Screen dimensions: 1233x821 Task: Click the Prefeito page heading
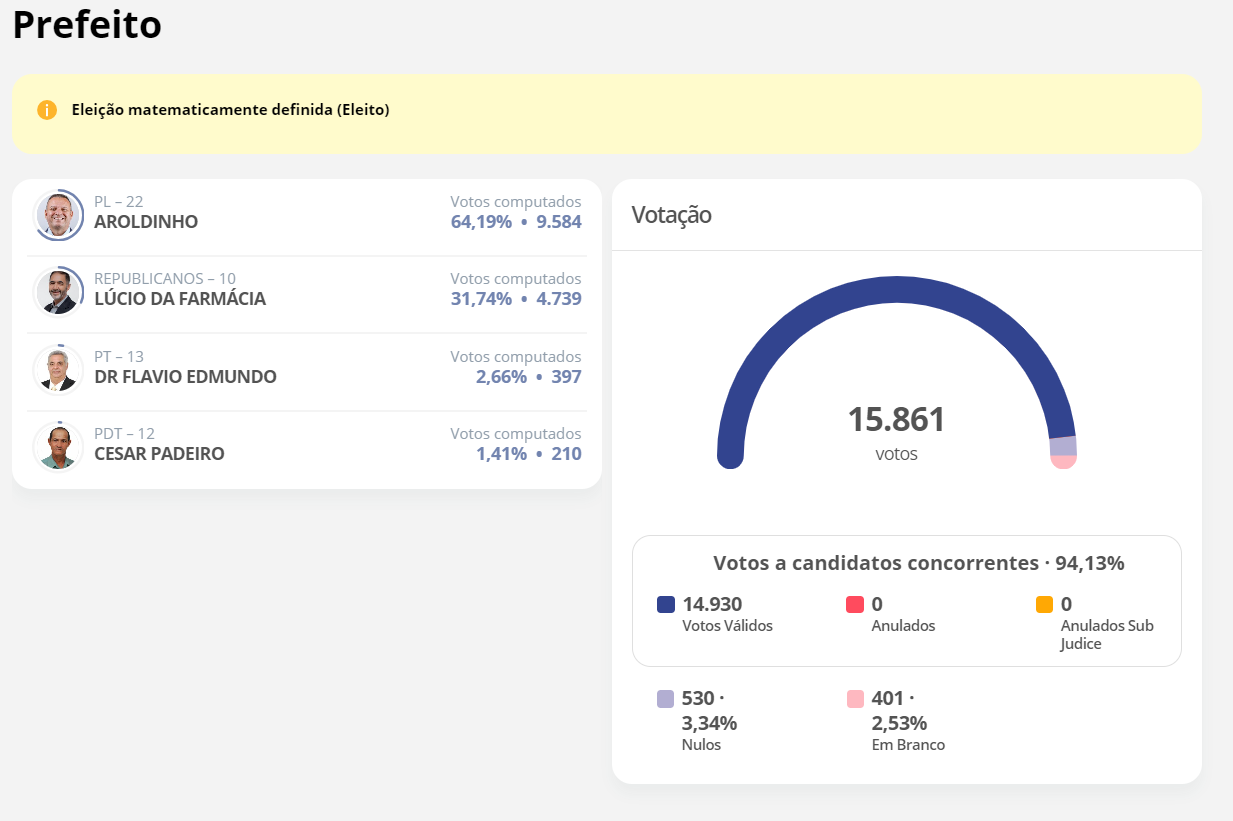click(87, 25)
